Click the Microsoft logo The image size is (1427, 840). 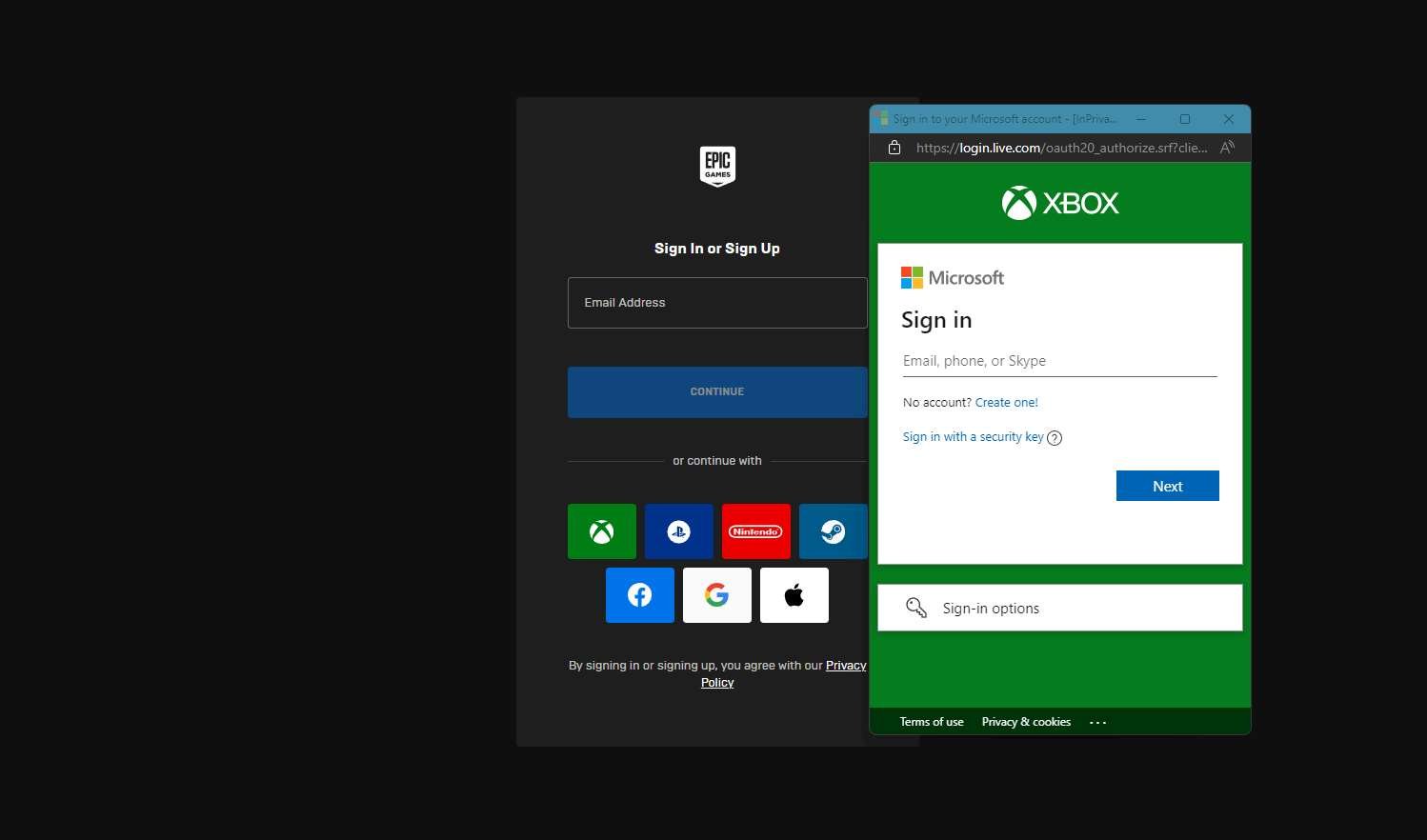pos(953,277)
